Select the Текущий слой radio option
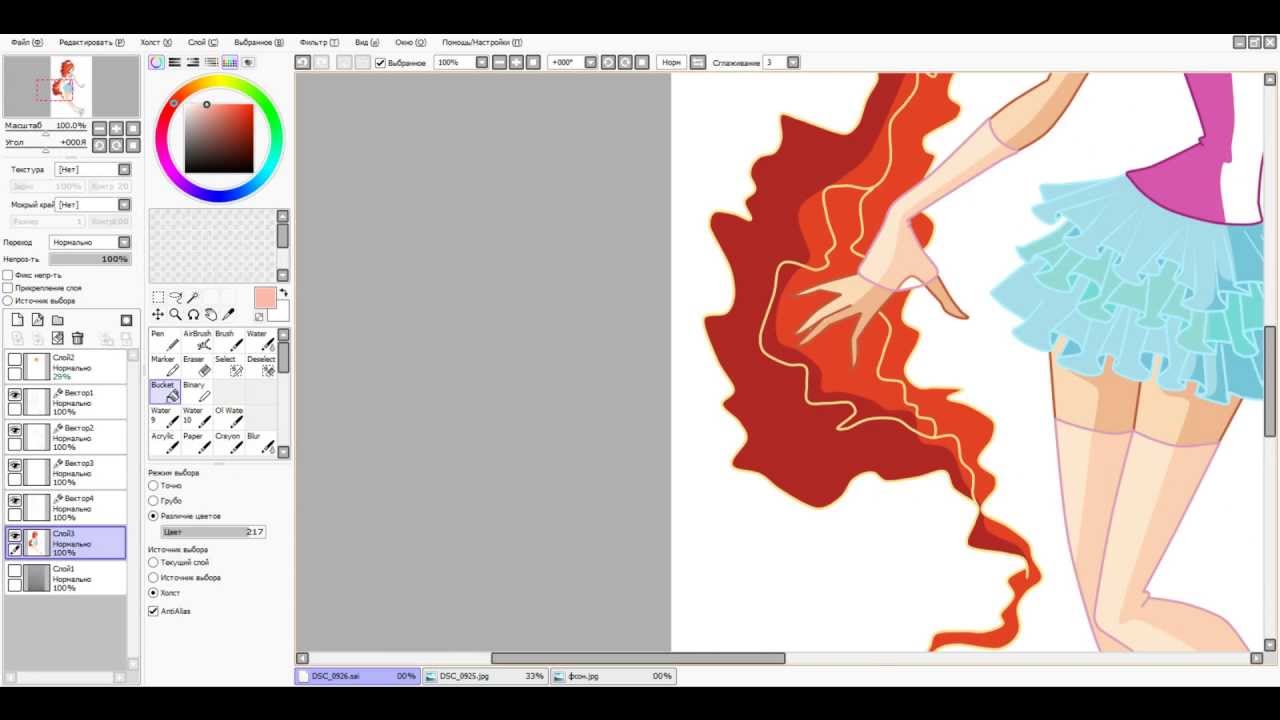The image size is (1280, 720). pos(153,563)
